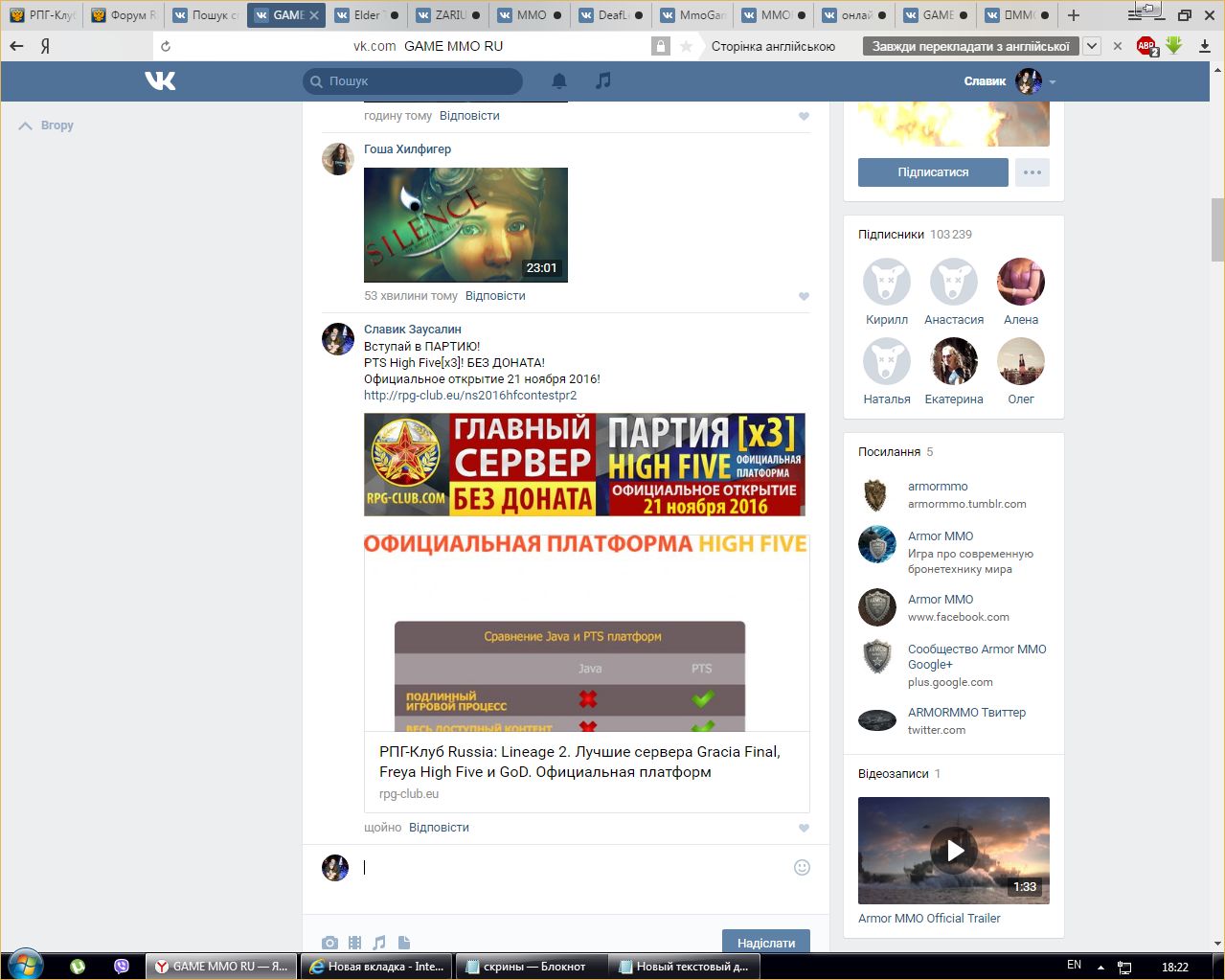The image size is (1225, 980).
Task: Click EN language indicator in tray
Action: pyautogui.click(x=1074, y=966)
